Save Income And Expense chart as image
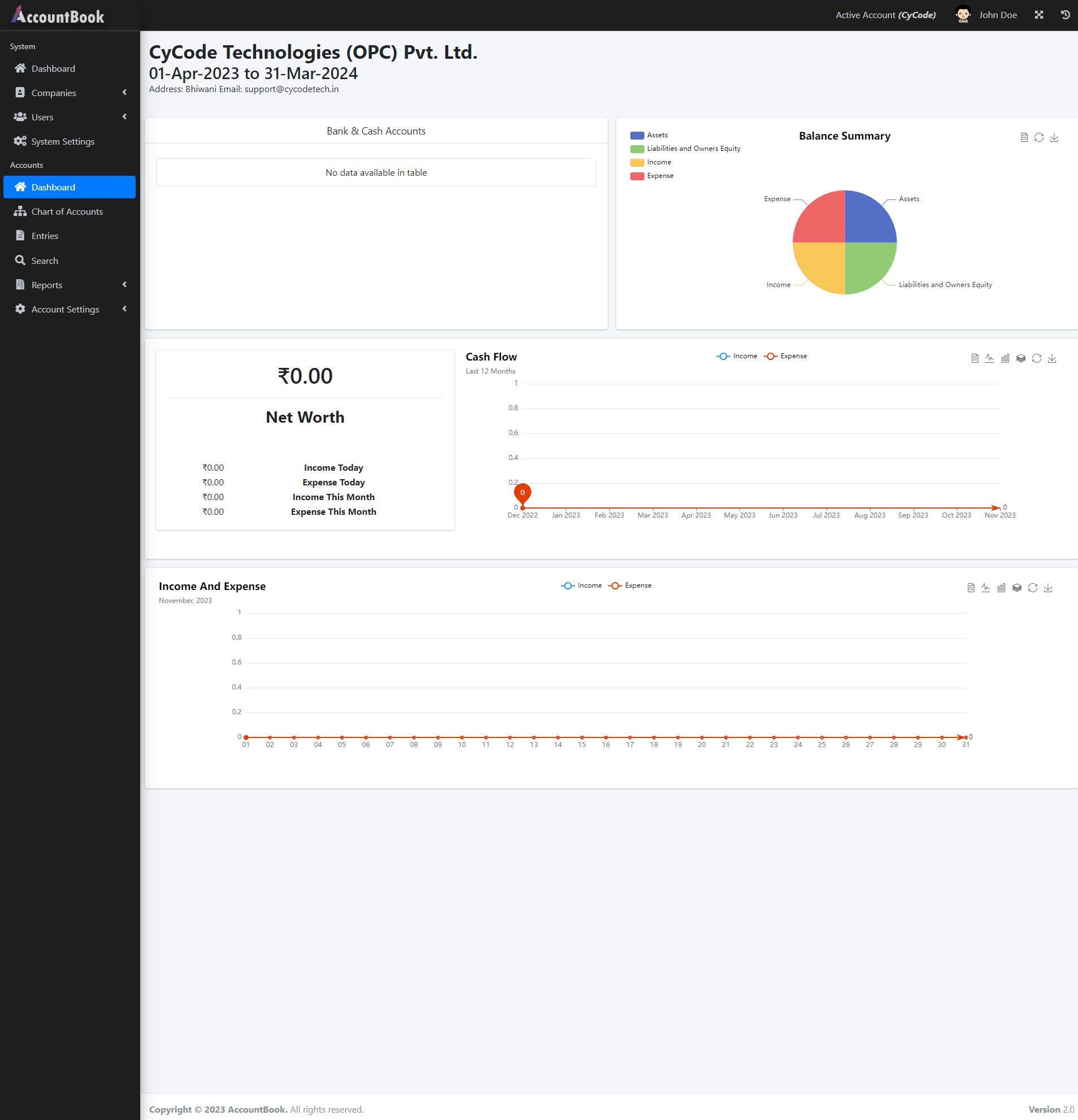 pyautogui.click(x=1047, y=588)
